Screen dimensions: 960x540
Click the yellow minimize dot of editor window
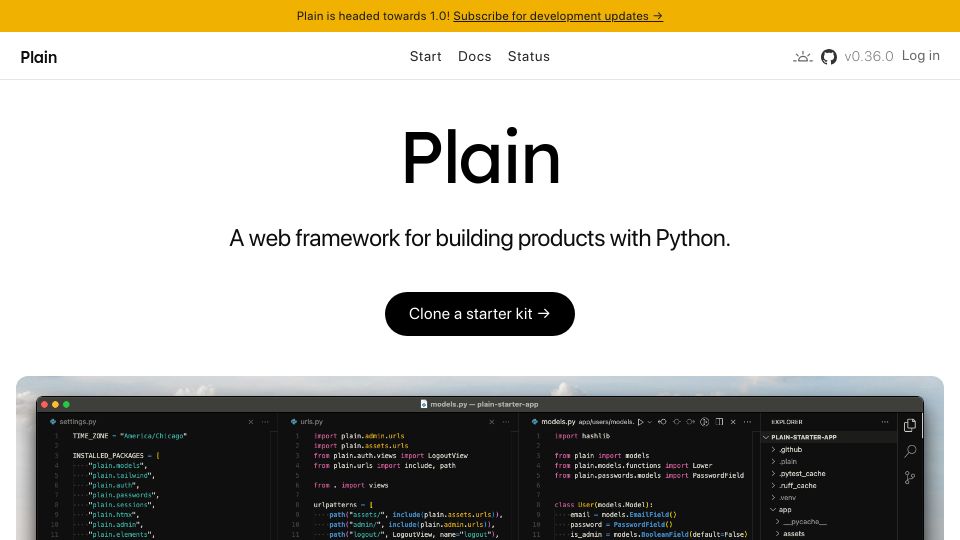coord(56,405)
